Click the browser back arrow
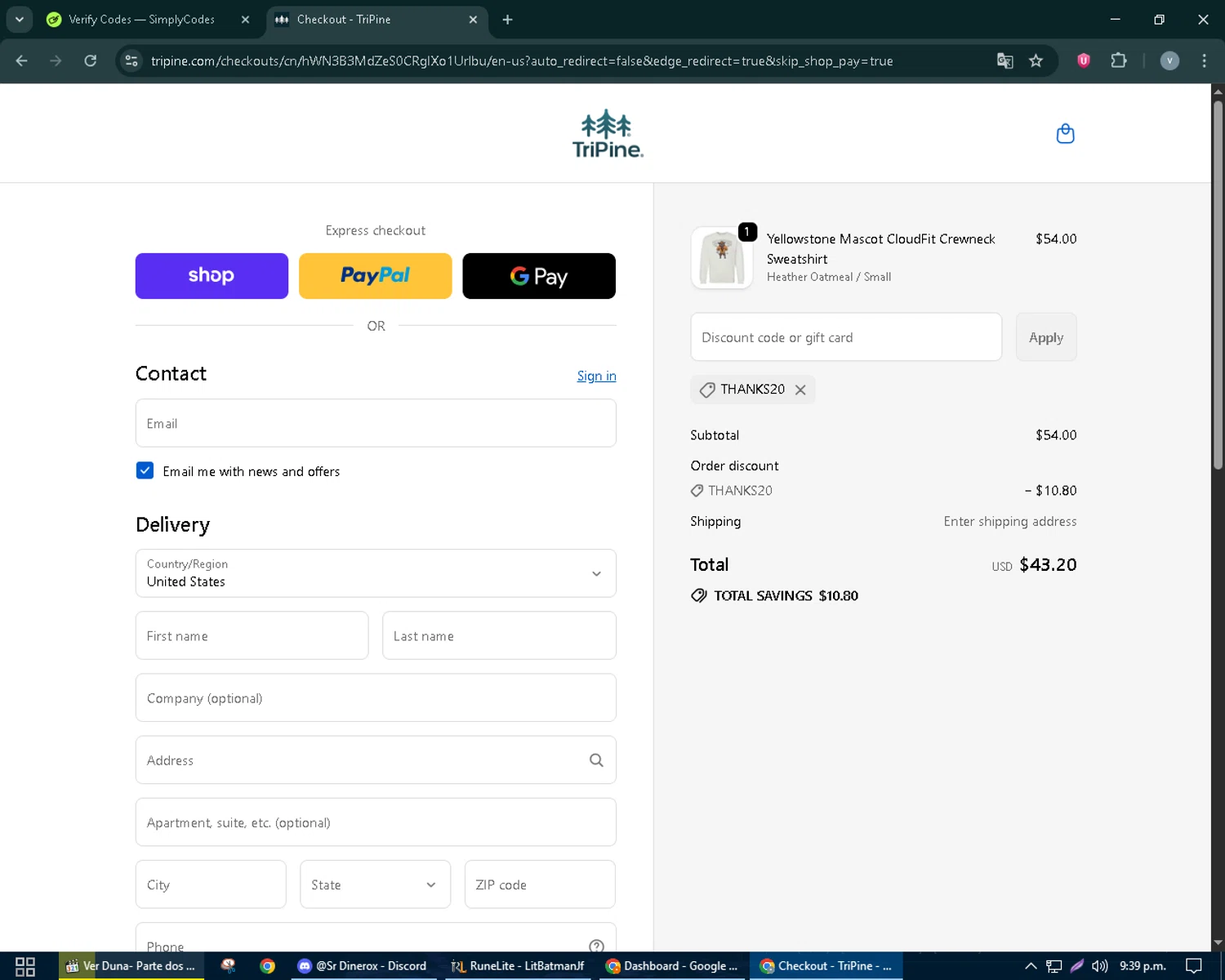1225x980 pixels. (x=22, y=60)
